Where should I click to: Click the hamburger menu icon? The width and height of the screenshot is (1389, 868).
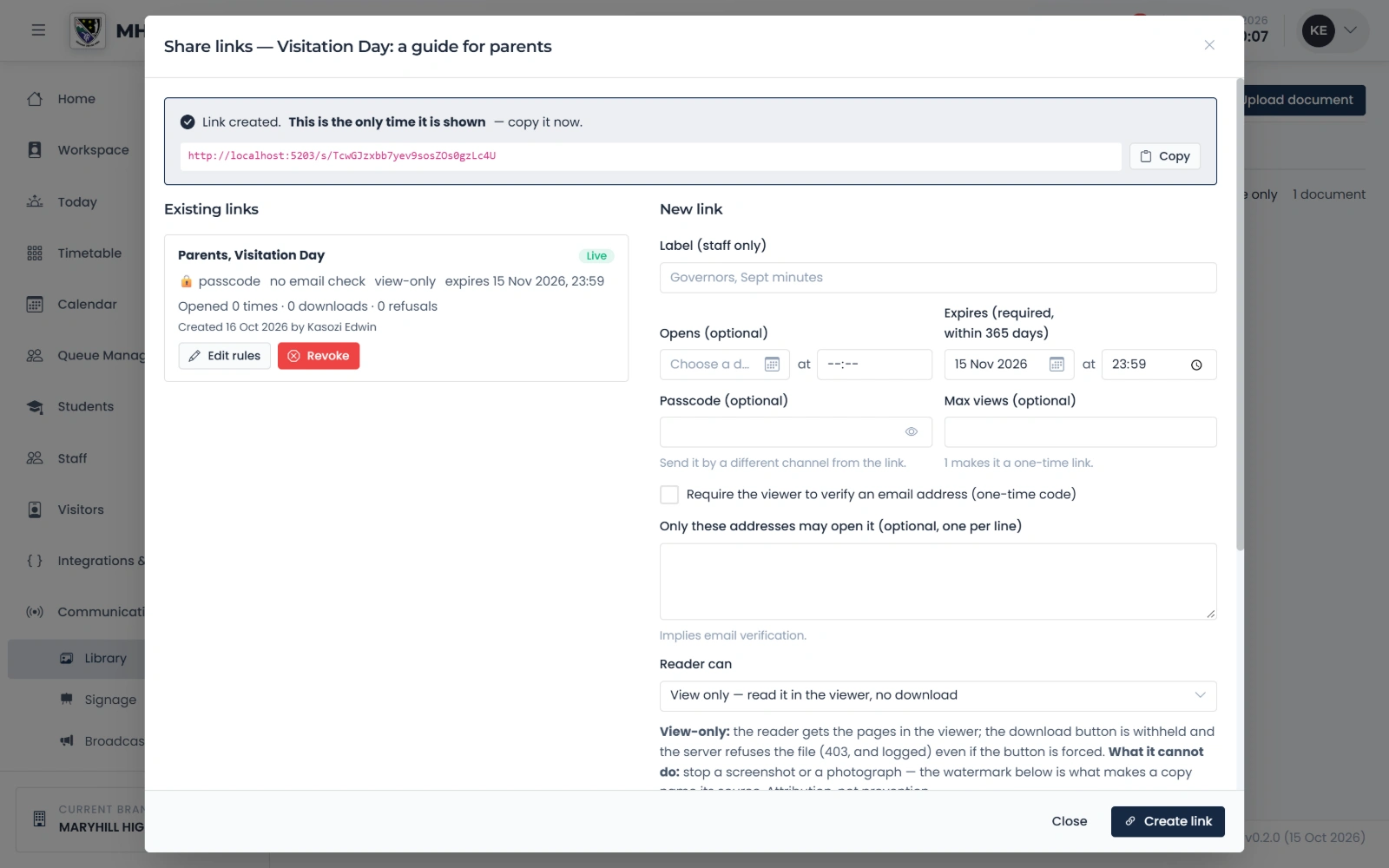pos(38,30)
